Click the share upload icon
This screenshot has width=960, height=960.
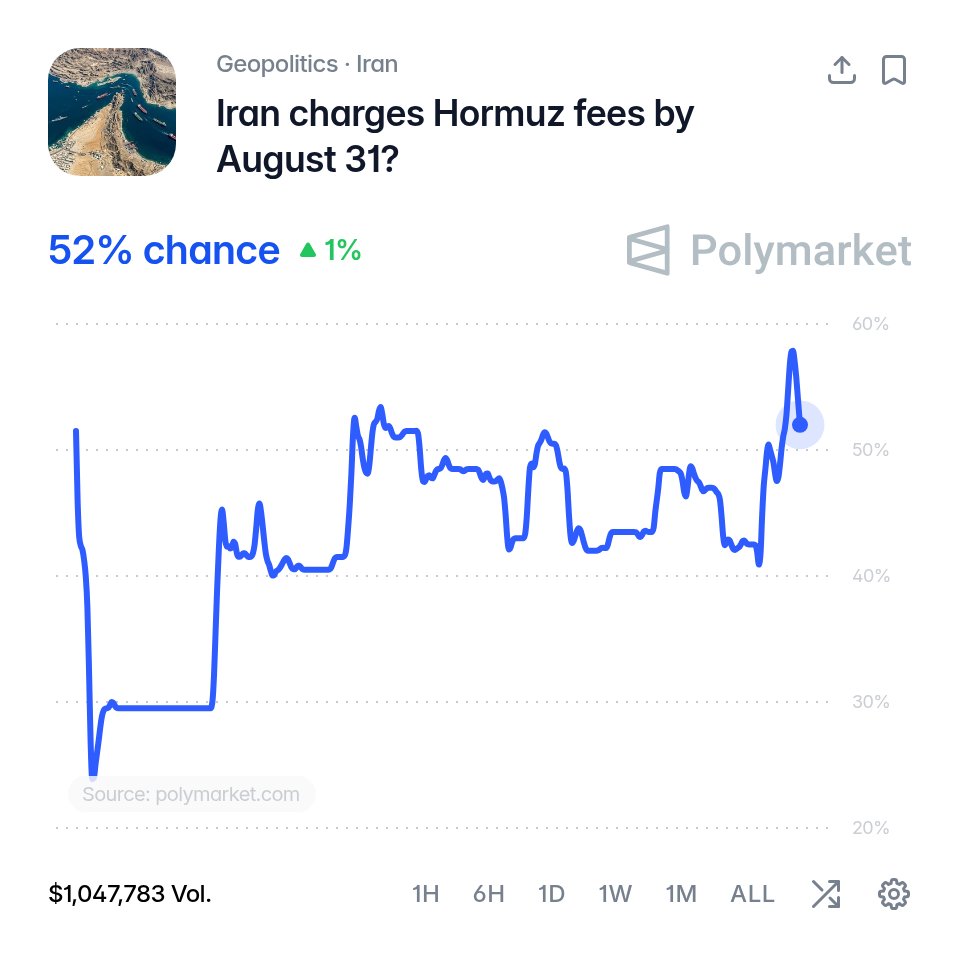point(842,70)
